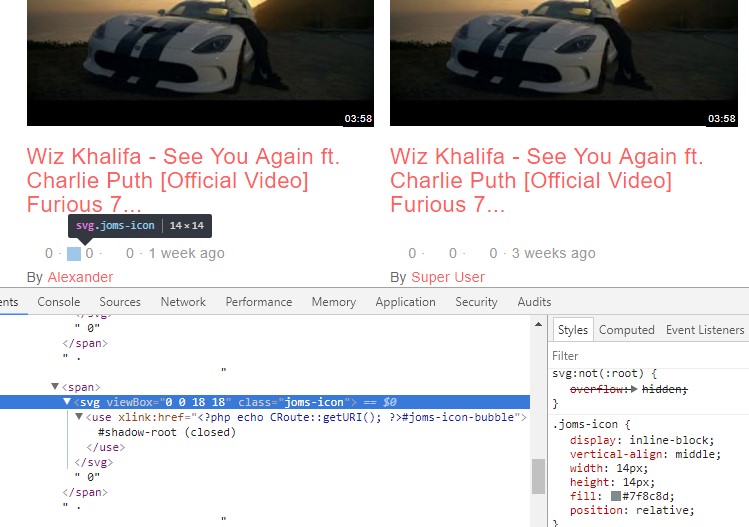Click the right video thumbnail

564,63
